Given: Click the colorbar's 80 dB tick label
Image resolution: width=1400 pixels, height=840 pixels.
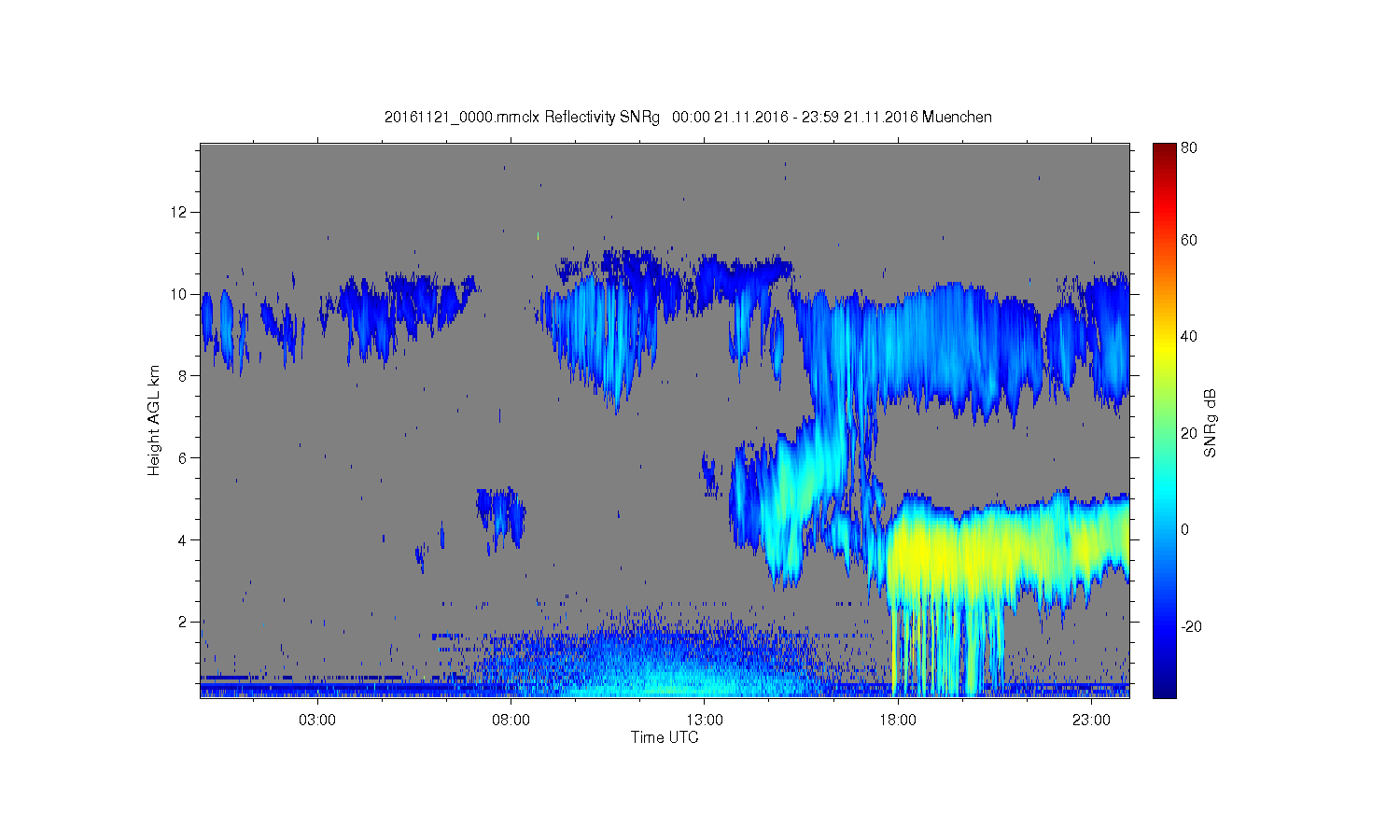Looking at the screenshot, I should pyautogui.click(x=1189, y=147).
